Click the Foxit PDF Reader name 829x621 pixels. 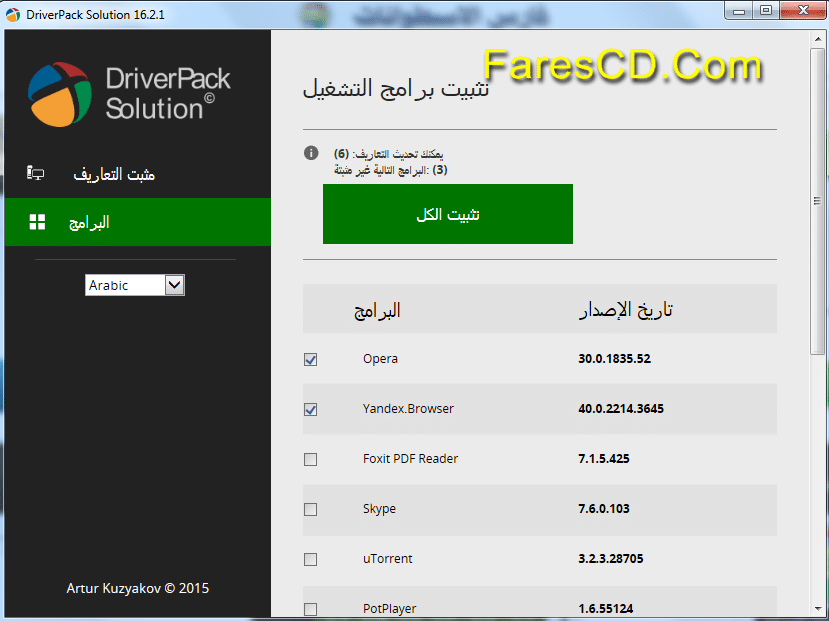pos(410,459)
